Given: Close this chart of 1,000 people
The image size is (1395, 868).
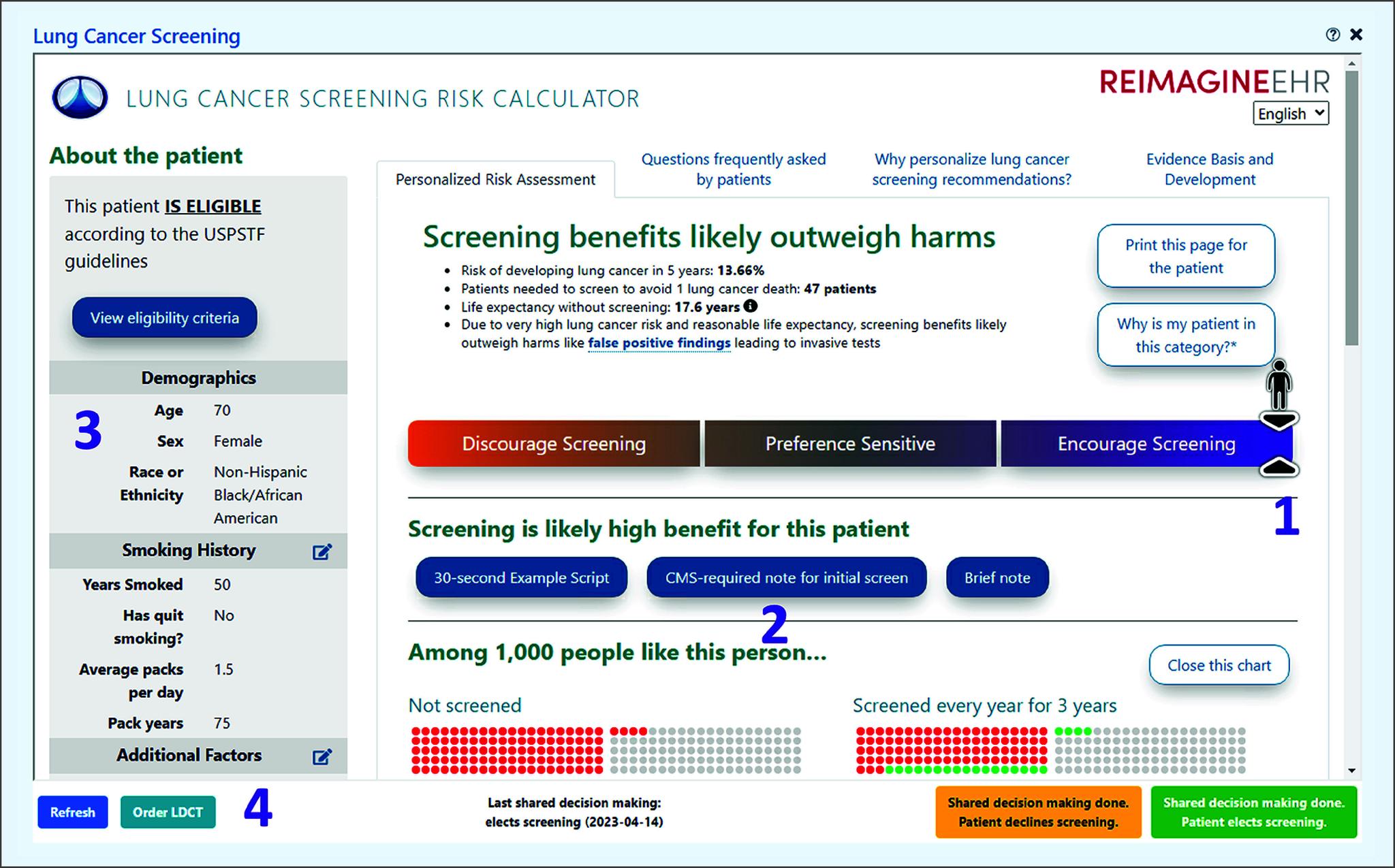Looking at the screenshot, I should click(x=1219, y=665).
